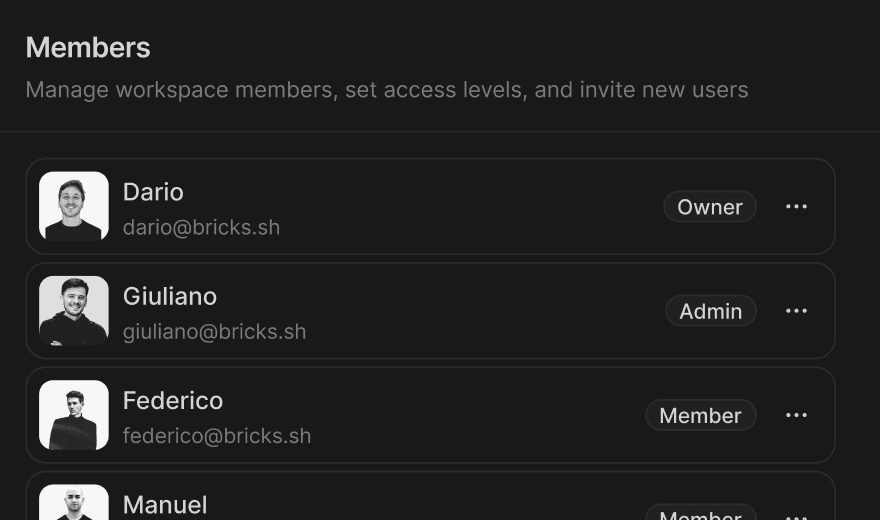
Task: Click Federico's avatar image
Action: pyautogui.click(x=74, y=415)
